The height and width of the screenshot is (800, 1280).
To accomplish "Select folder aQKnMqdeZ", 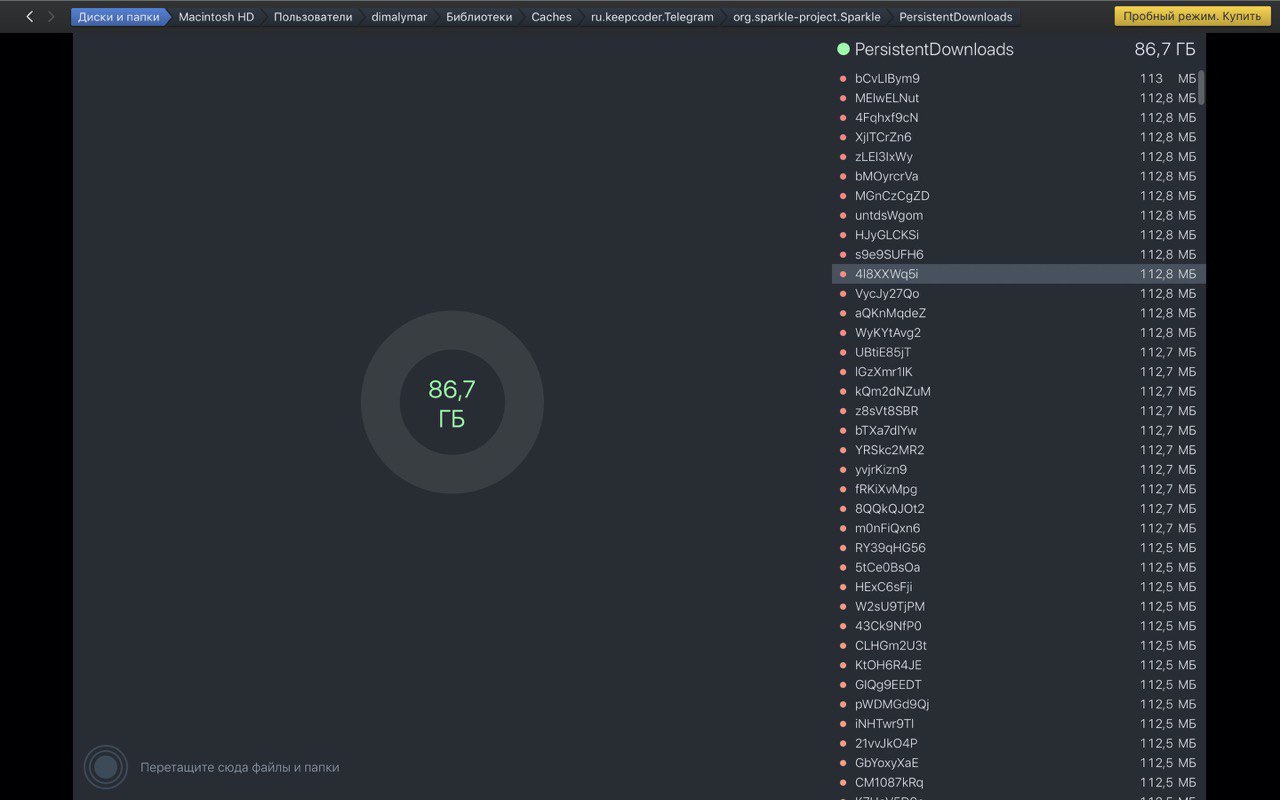I will pyautogui.click(x=1019, y=313).
